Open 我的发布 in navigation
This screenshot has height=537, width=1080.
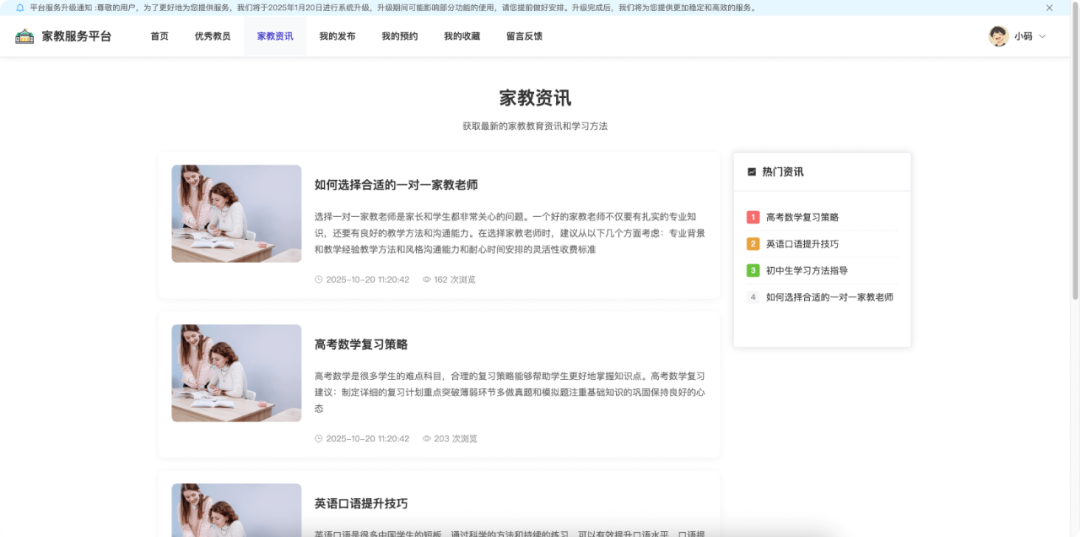tap(337, 36)
